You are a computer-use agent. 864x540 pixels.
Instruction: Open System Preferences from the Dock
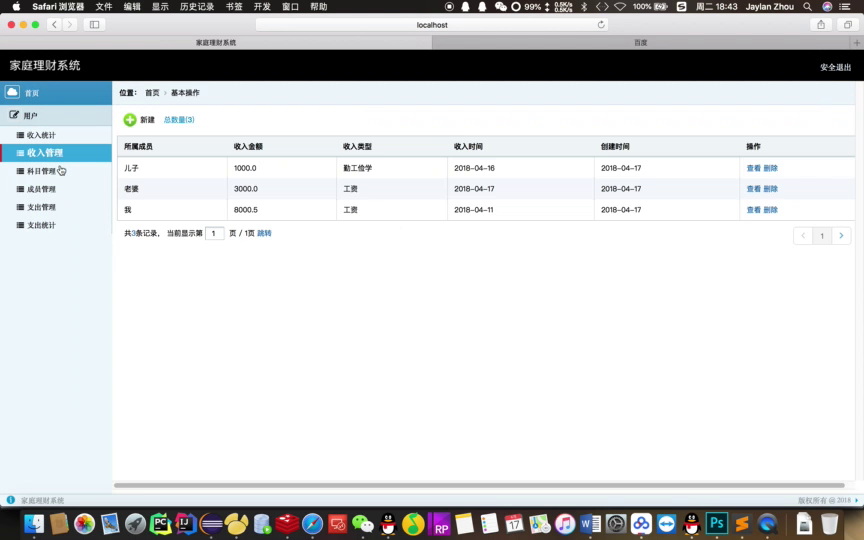(615, 523)
